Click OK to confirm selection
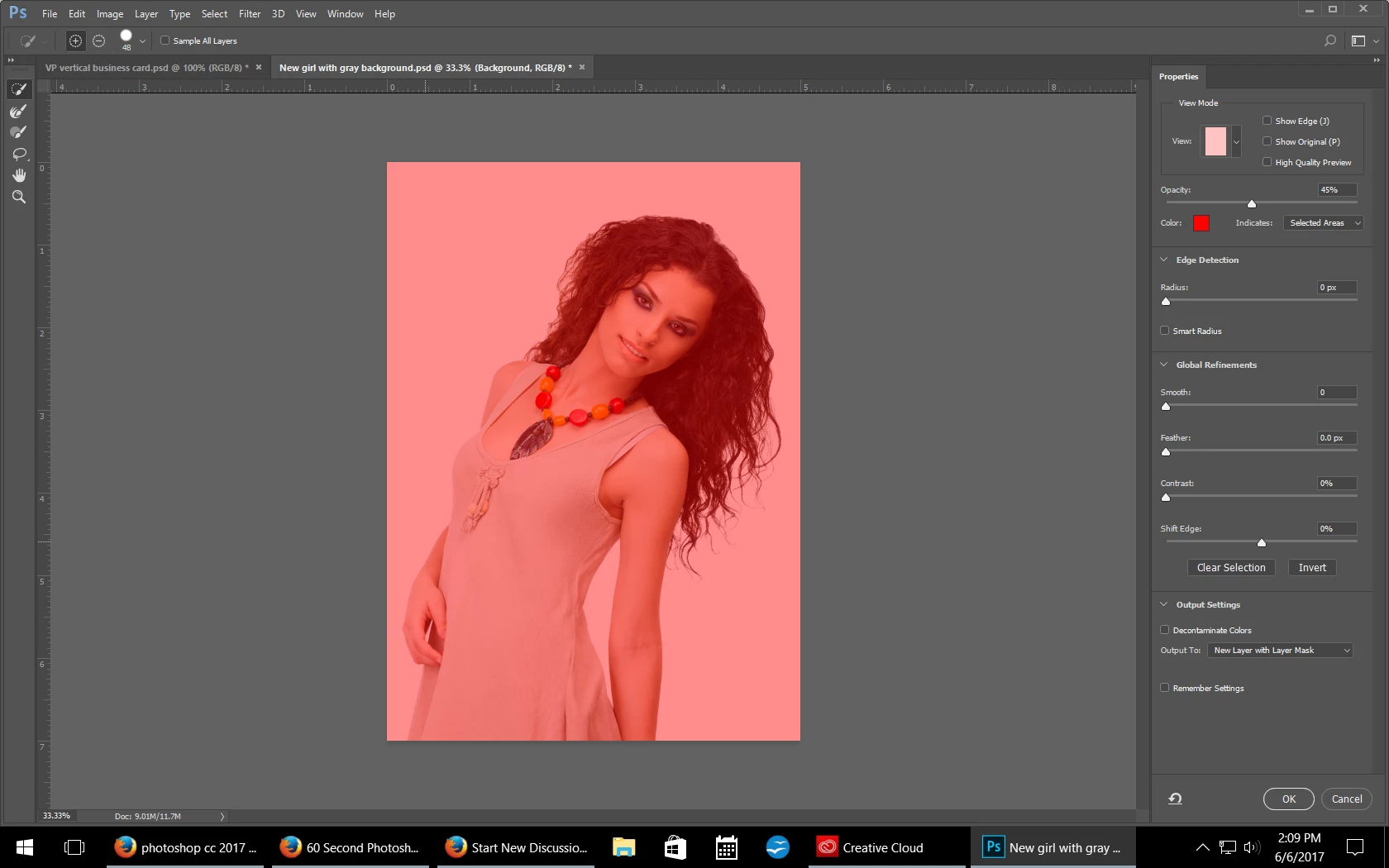 pos(1289,799)
